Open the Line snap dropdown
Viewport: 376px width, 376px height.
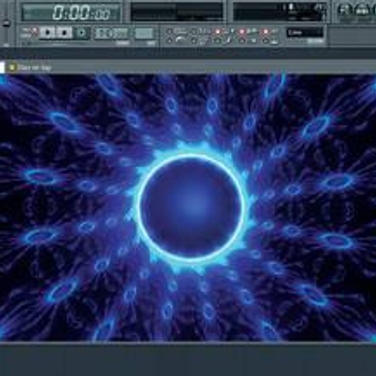[305, 32]
